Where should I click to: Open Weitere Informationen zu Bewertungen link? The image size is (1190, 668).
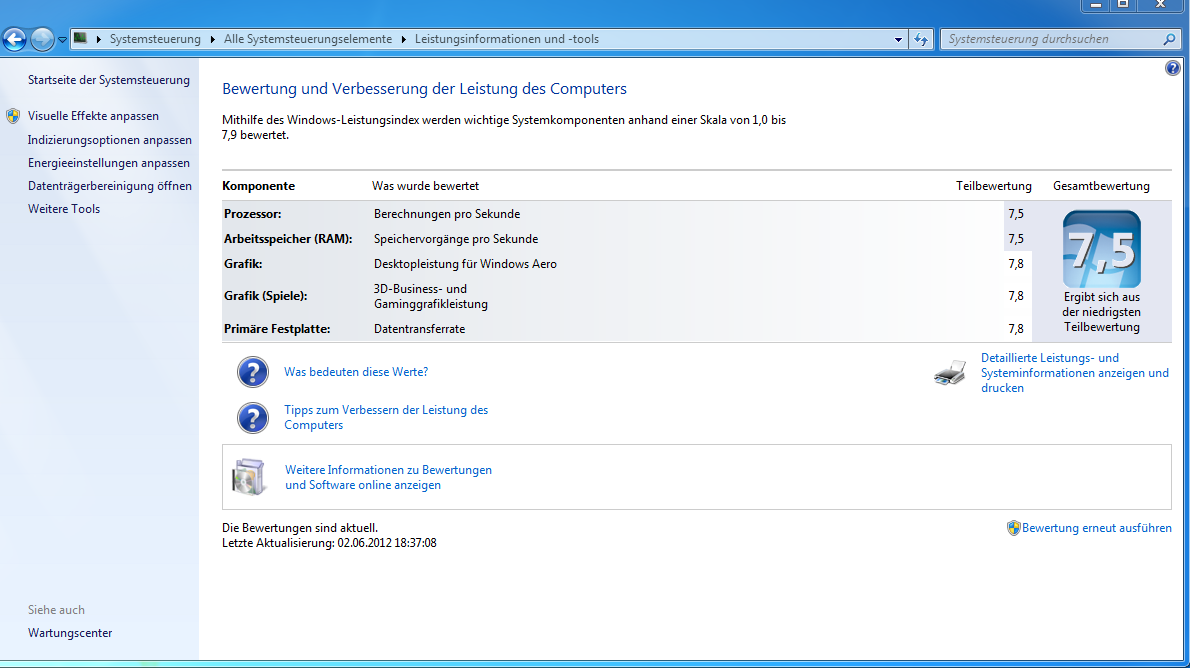(x=389, y=477)
